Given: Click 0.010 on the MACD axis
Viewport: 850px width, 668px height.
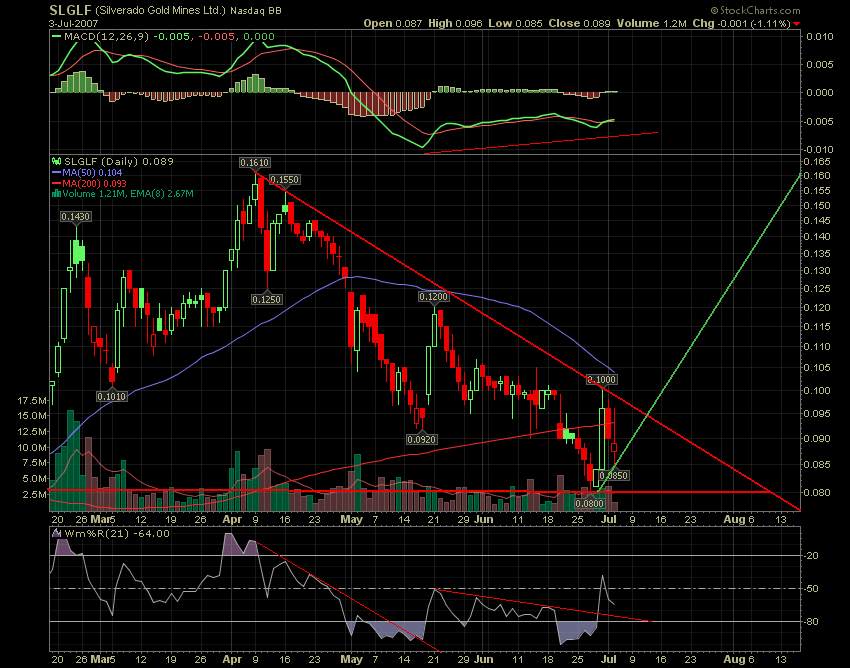Looking at the screenshot, I should click(x=820, y=36).
